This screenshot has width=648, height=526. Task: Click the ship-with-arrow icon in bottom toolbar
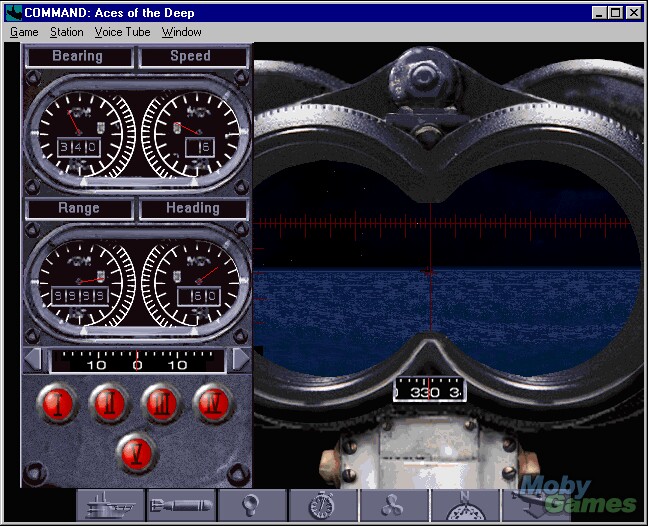[536, 505]
